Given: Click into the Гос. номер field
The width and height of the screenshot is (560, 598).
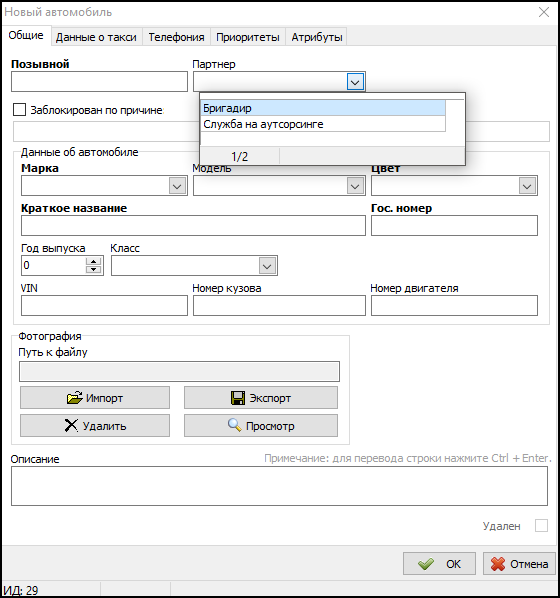Looking at the screenshot, I should click(454, 225).
